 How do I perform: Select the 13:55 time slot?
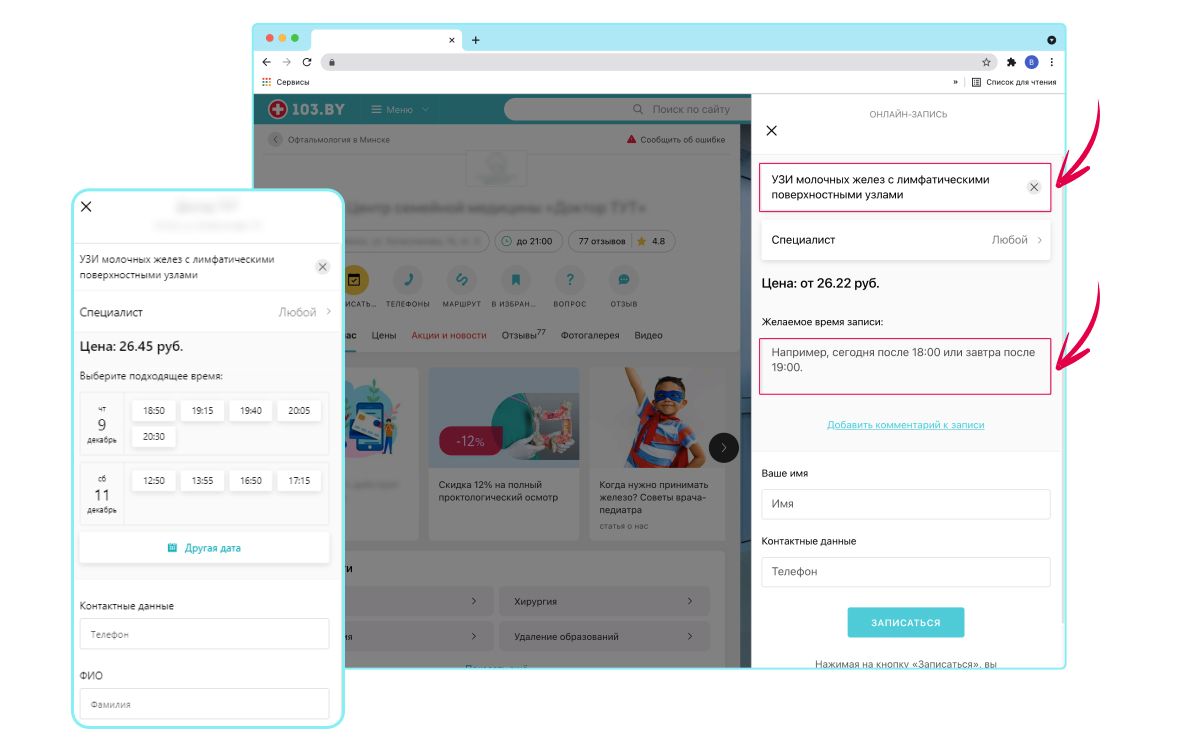click(x=202, y=481)
